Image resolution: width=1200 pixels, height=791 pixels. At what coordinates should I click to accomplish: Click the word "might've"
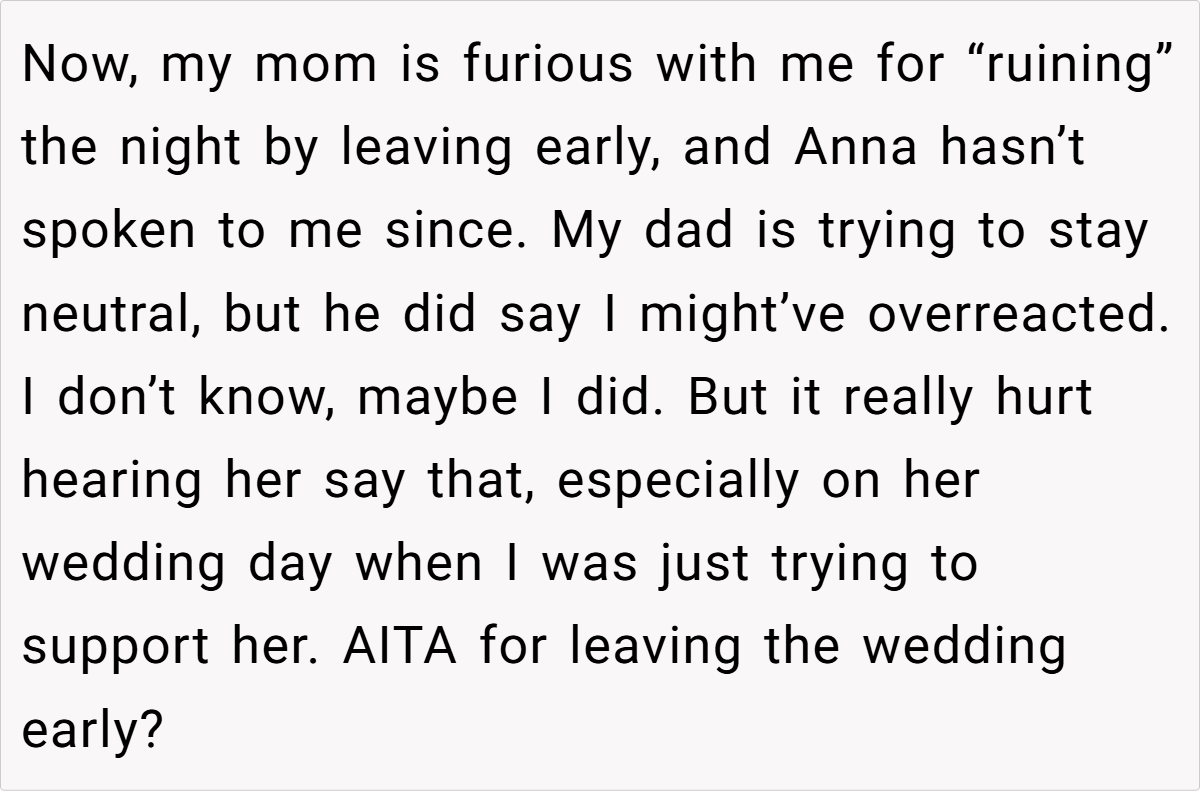[742, 315]
